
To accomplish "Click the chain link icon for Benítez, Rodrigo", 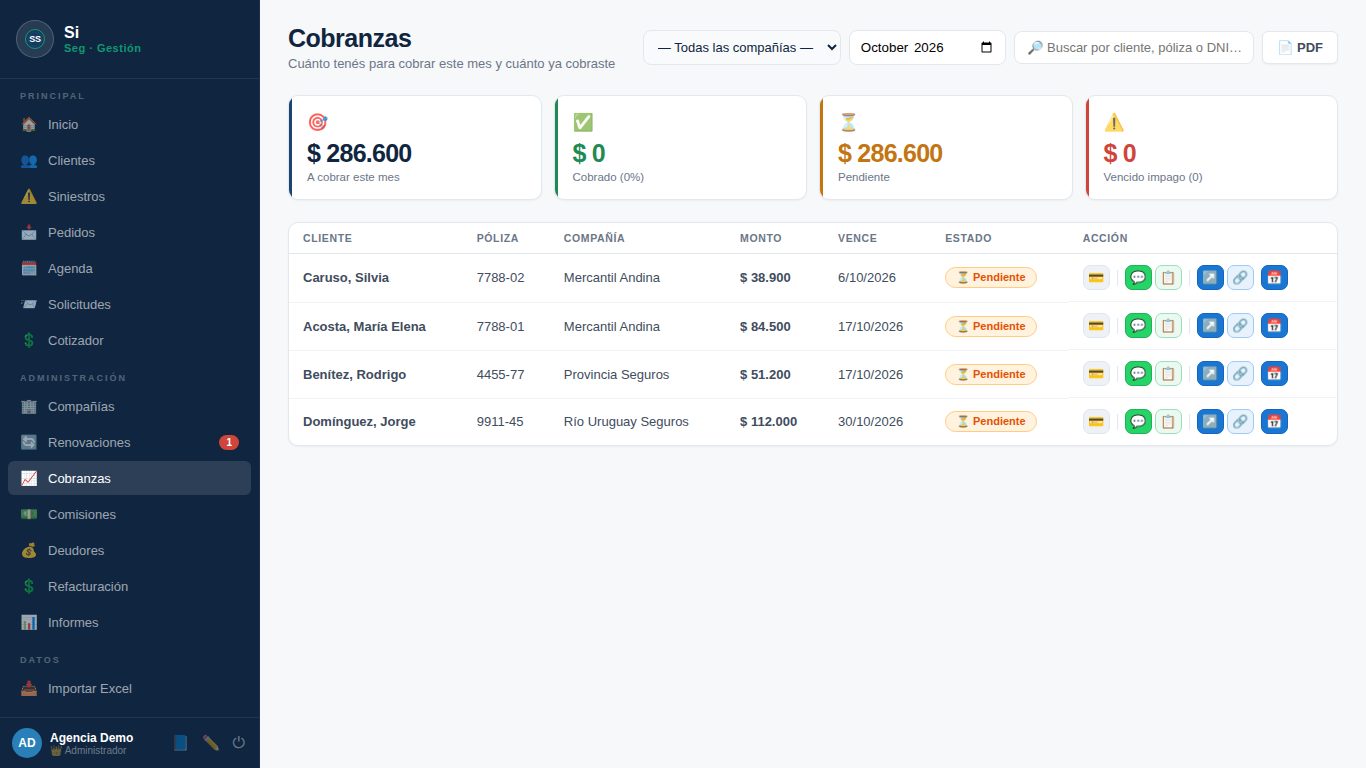I will click(1240, 373).
